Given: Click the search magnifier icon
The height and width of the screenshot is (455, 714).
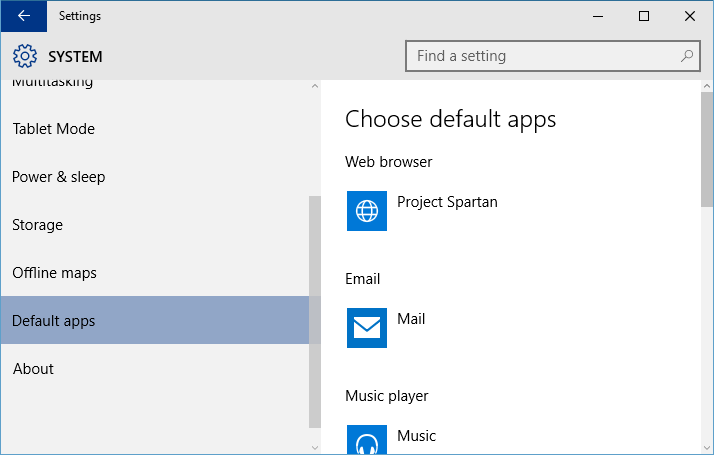Looking at the screenshot, I should 687,56.
